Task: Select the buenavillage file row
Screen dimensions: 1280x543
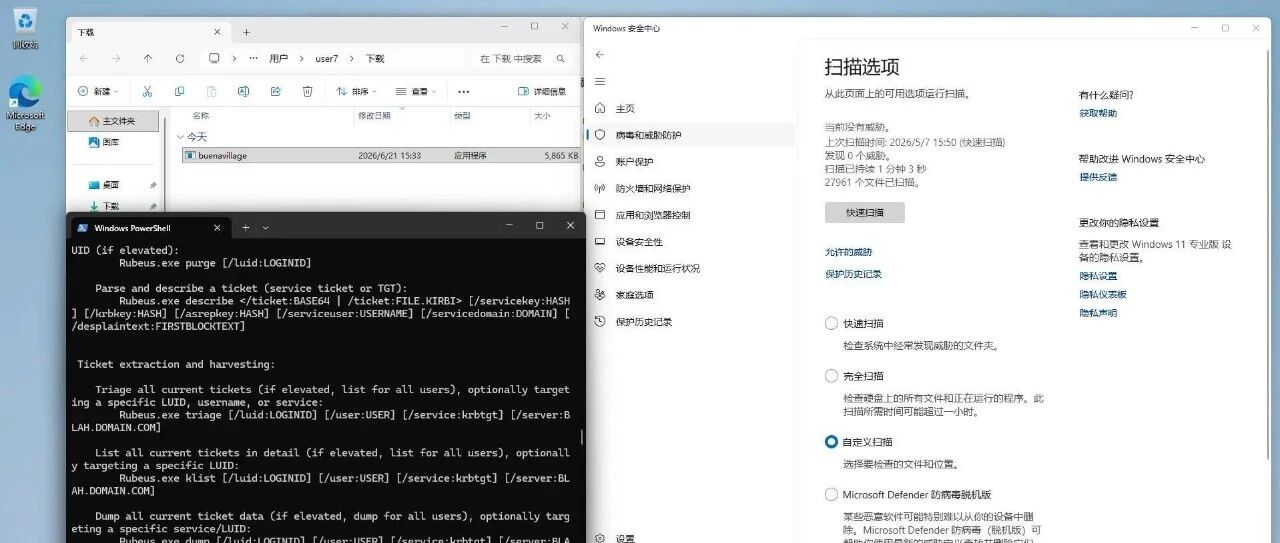Action: point(380,155)
